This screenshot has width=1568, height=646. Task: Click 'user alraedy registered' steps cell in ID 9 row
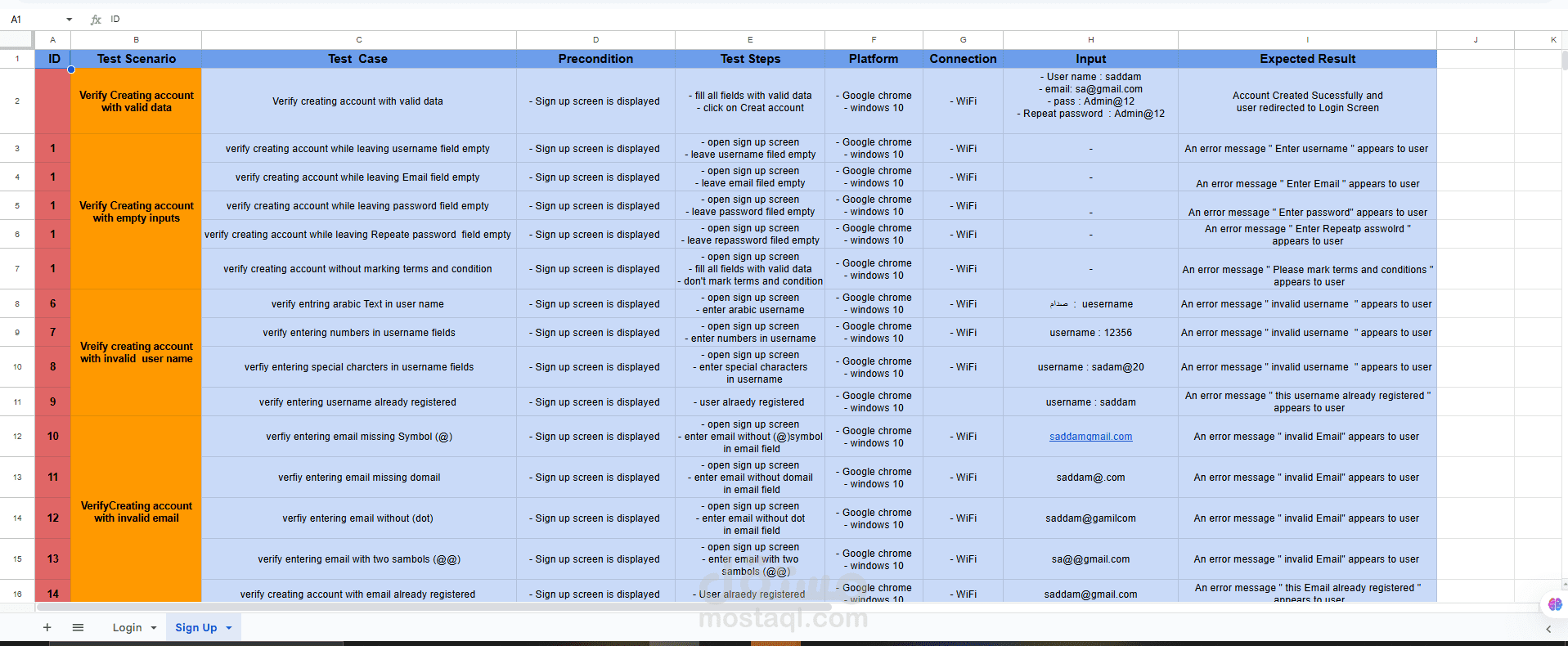[750, 402]
